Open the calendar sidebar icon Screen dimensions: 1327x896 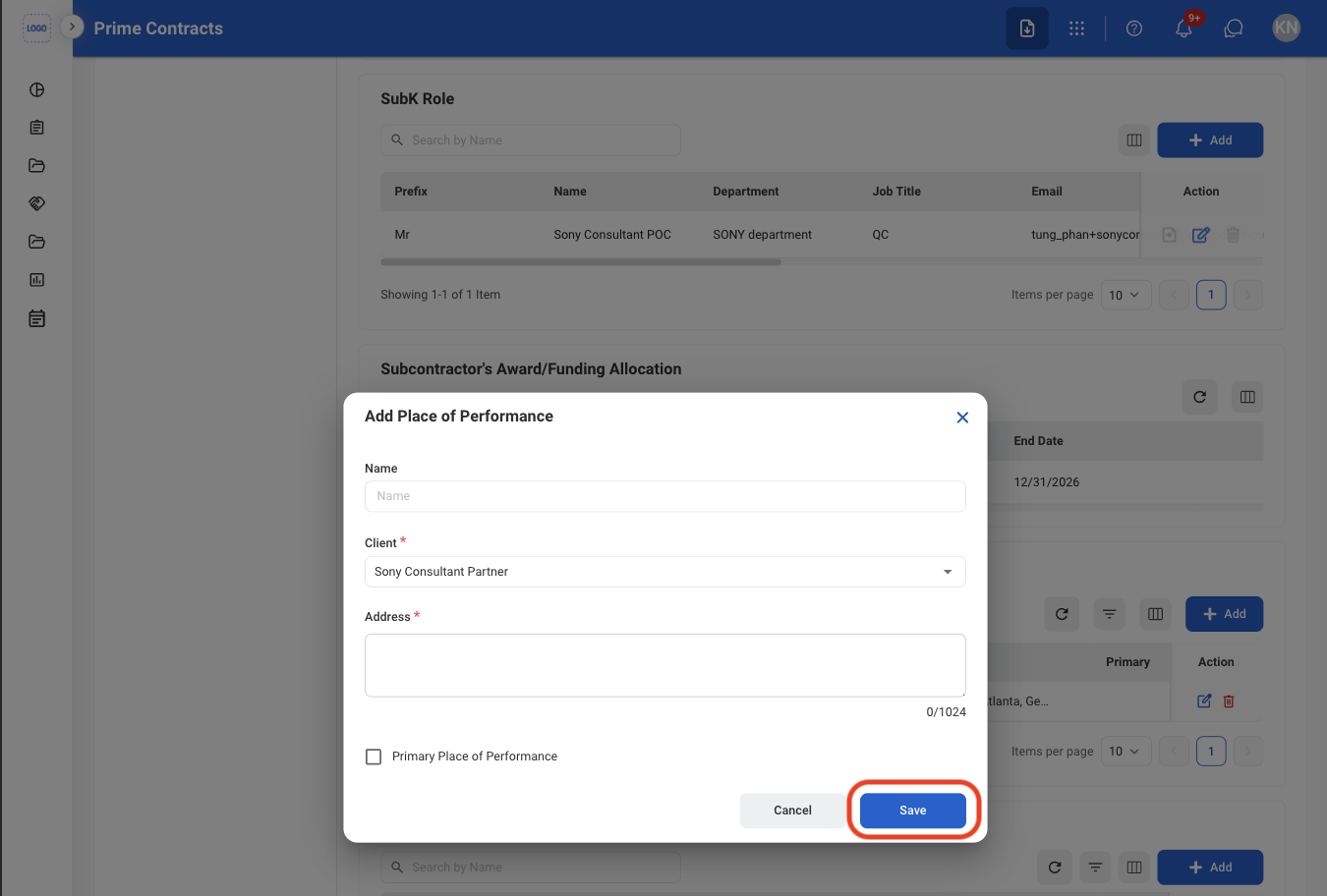(36, 318)
